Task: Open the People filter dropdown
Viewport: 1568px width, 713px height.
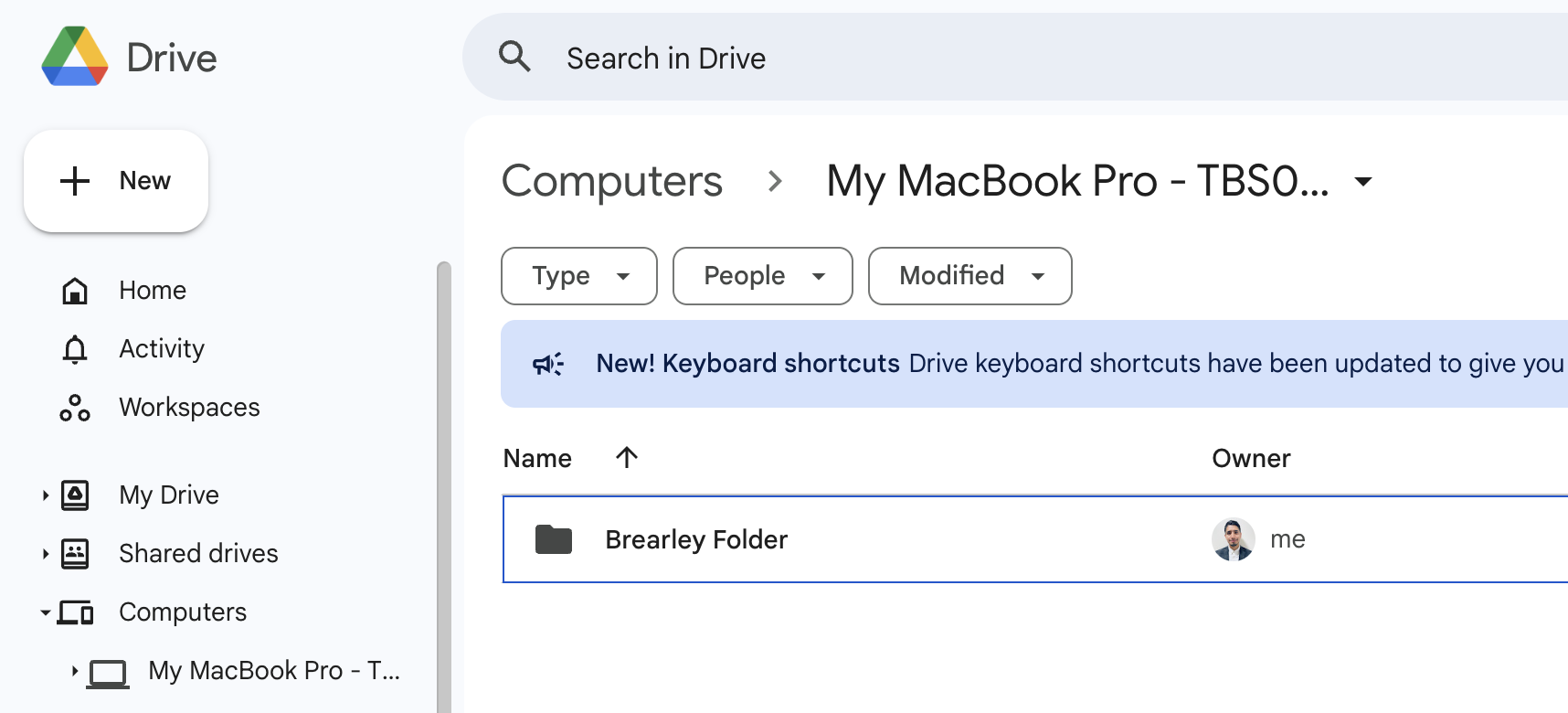Action: point(763,276)
